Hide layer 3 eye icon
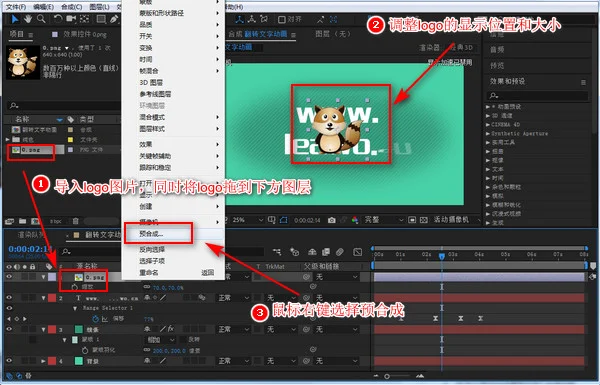This screenshot has height=385, width=600. (9, 329)
